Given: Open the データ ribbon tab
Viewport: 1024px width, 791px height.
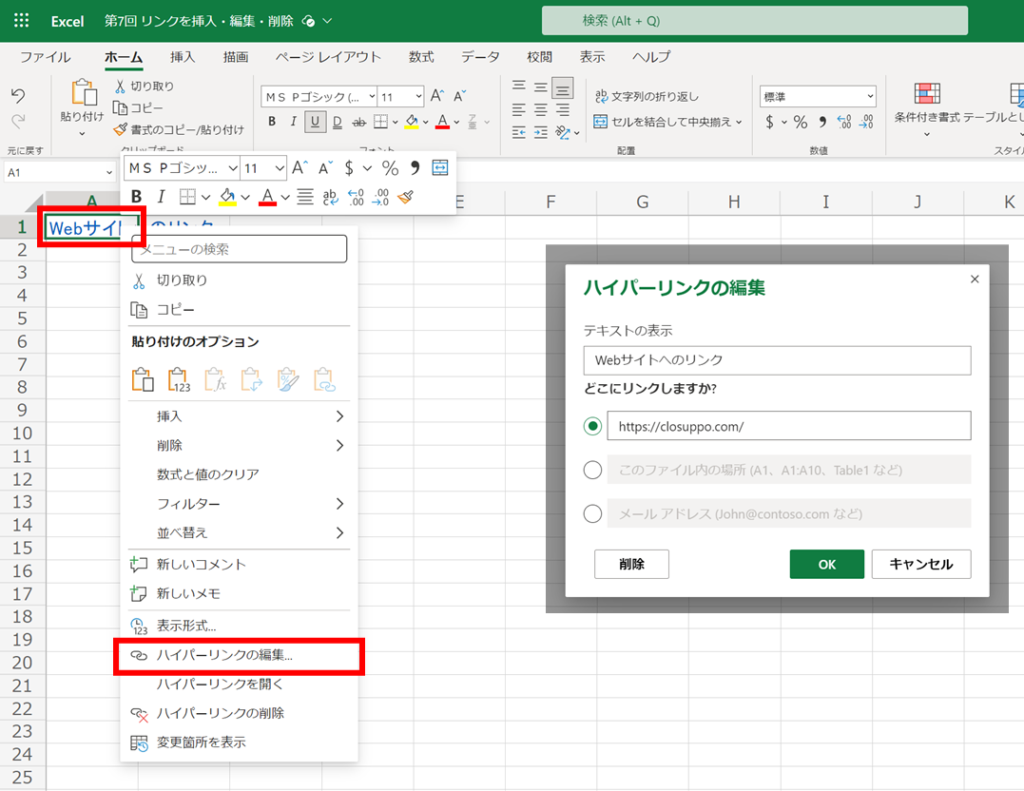Looking at the screenshot, I should pos(481,57).
